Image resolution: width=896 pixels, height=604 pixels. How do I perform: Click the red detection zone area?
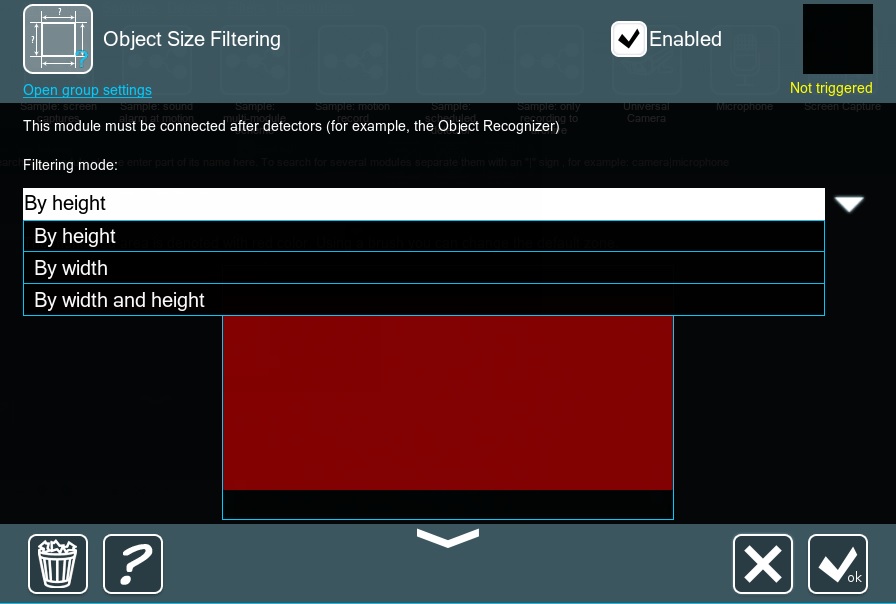click(x=447, y=403)
